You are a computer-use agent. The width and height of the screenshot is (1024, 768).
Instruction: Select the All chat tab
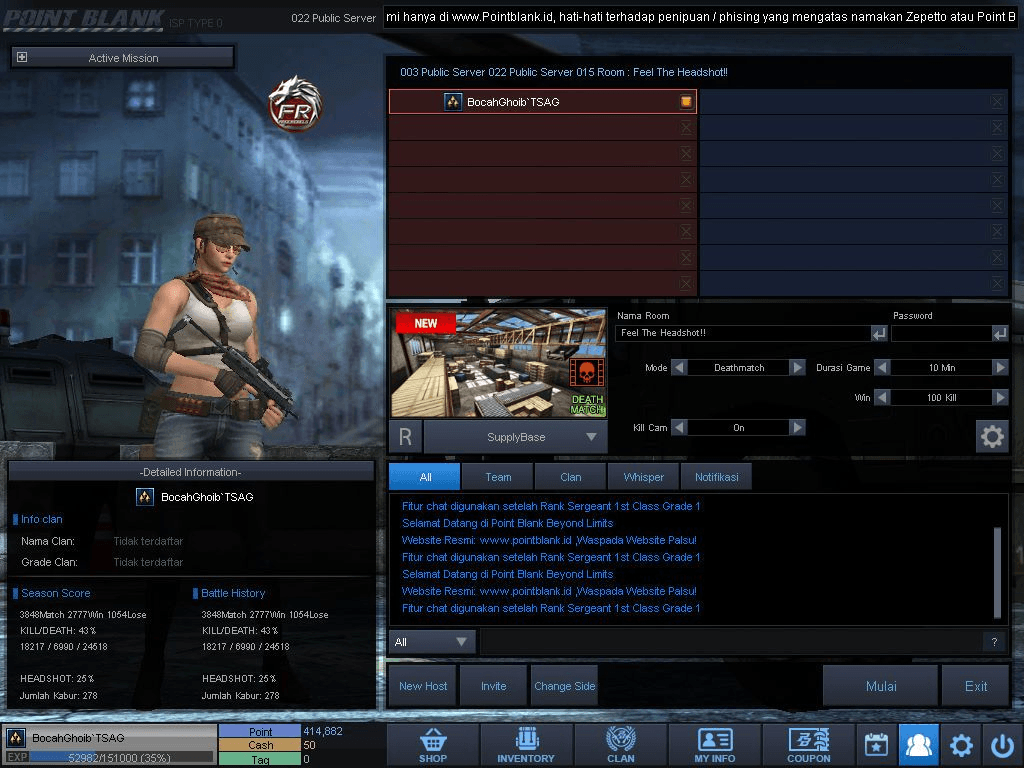tap(425, 477)
